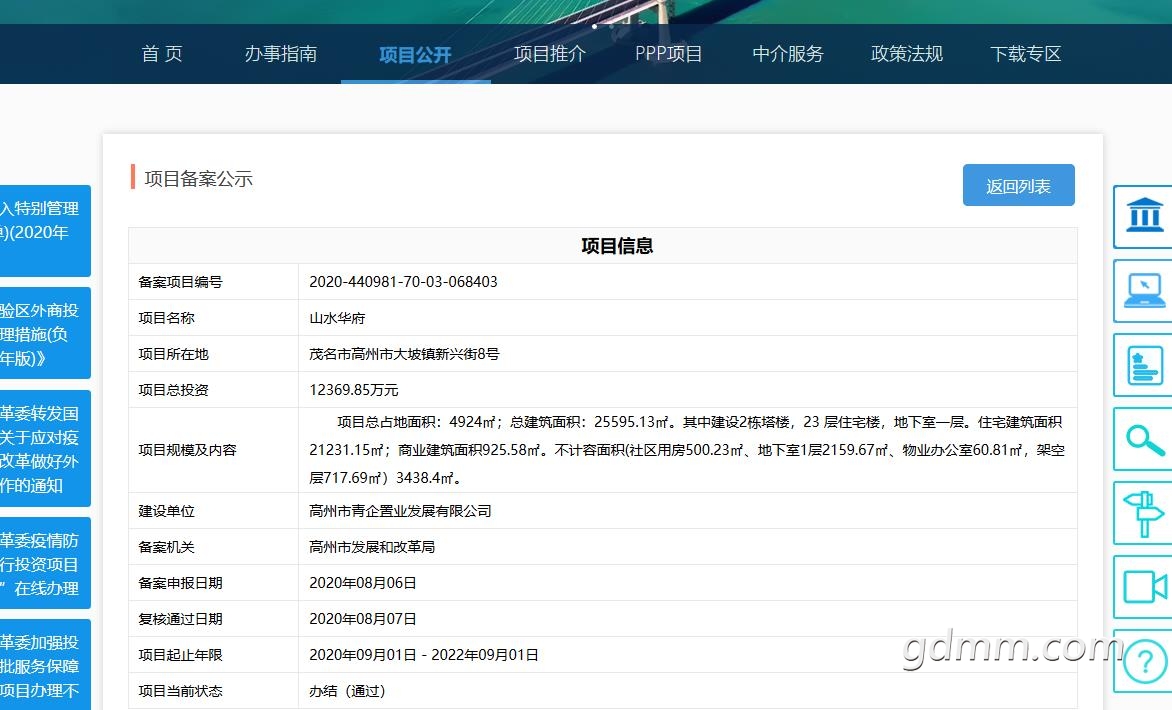This screenshot has height=710, width=1172.
Task: Select review date 2020年08月07日
Action: click(x=363, y=619)
